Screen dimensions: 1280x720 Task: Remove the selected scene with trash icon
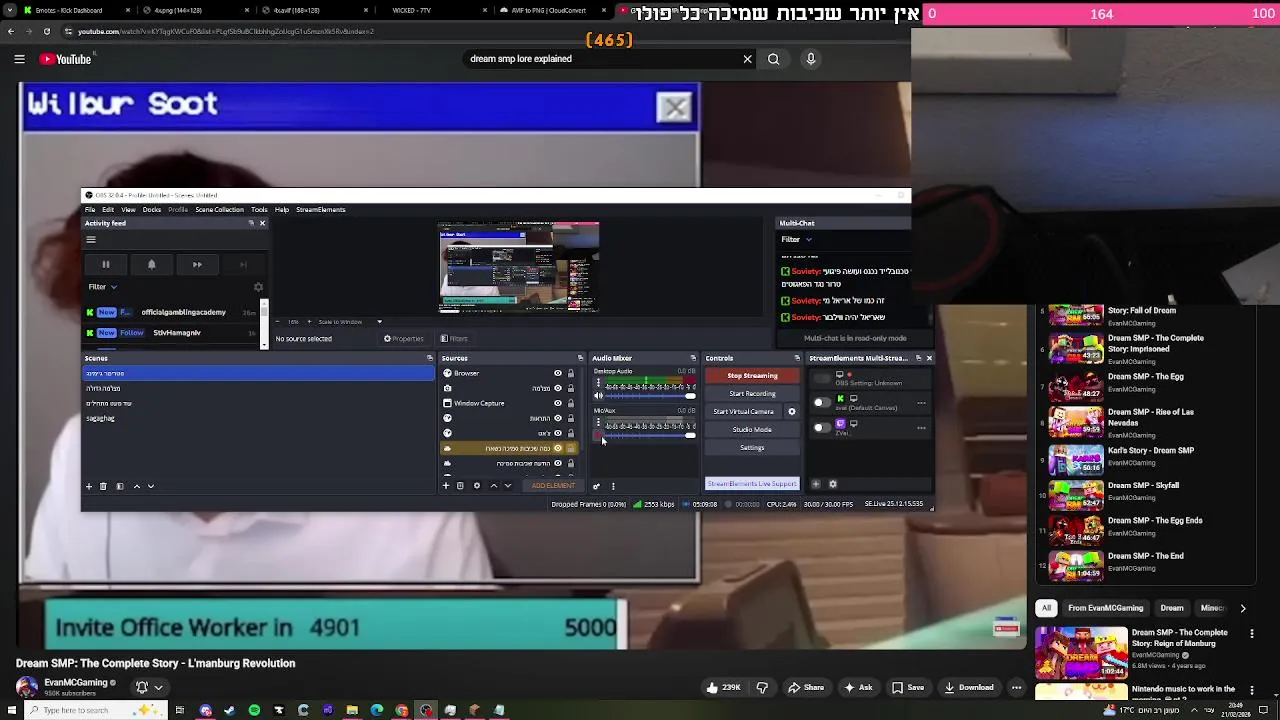coord(104,486)
